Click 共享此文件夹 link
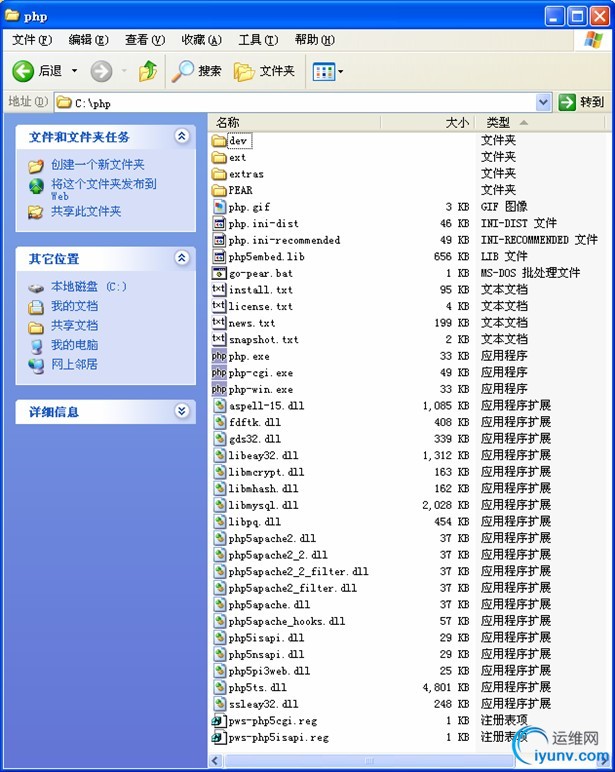The image size is (615, 772). [86, 212]
